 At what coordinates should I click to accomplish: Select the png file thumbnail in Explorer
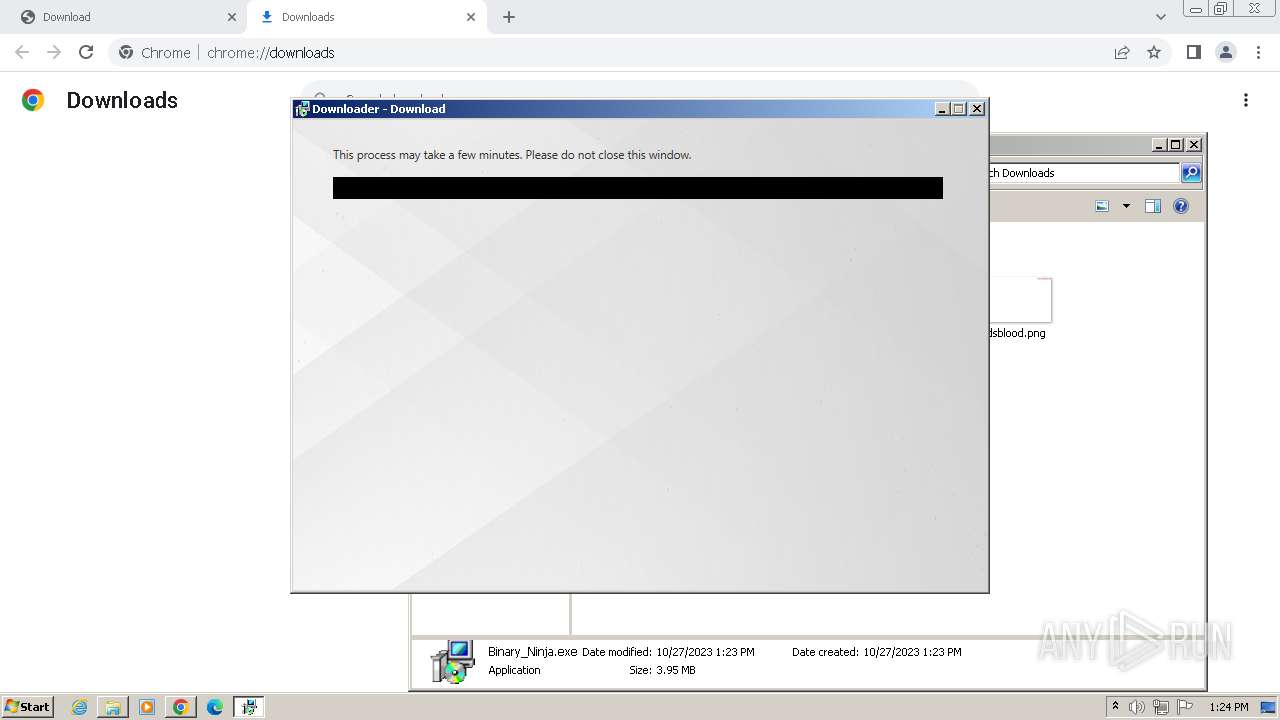pyautogui.click(x=1020, y=300)
